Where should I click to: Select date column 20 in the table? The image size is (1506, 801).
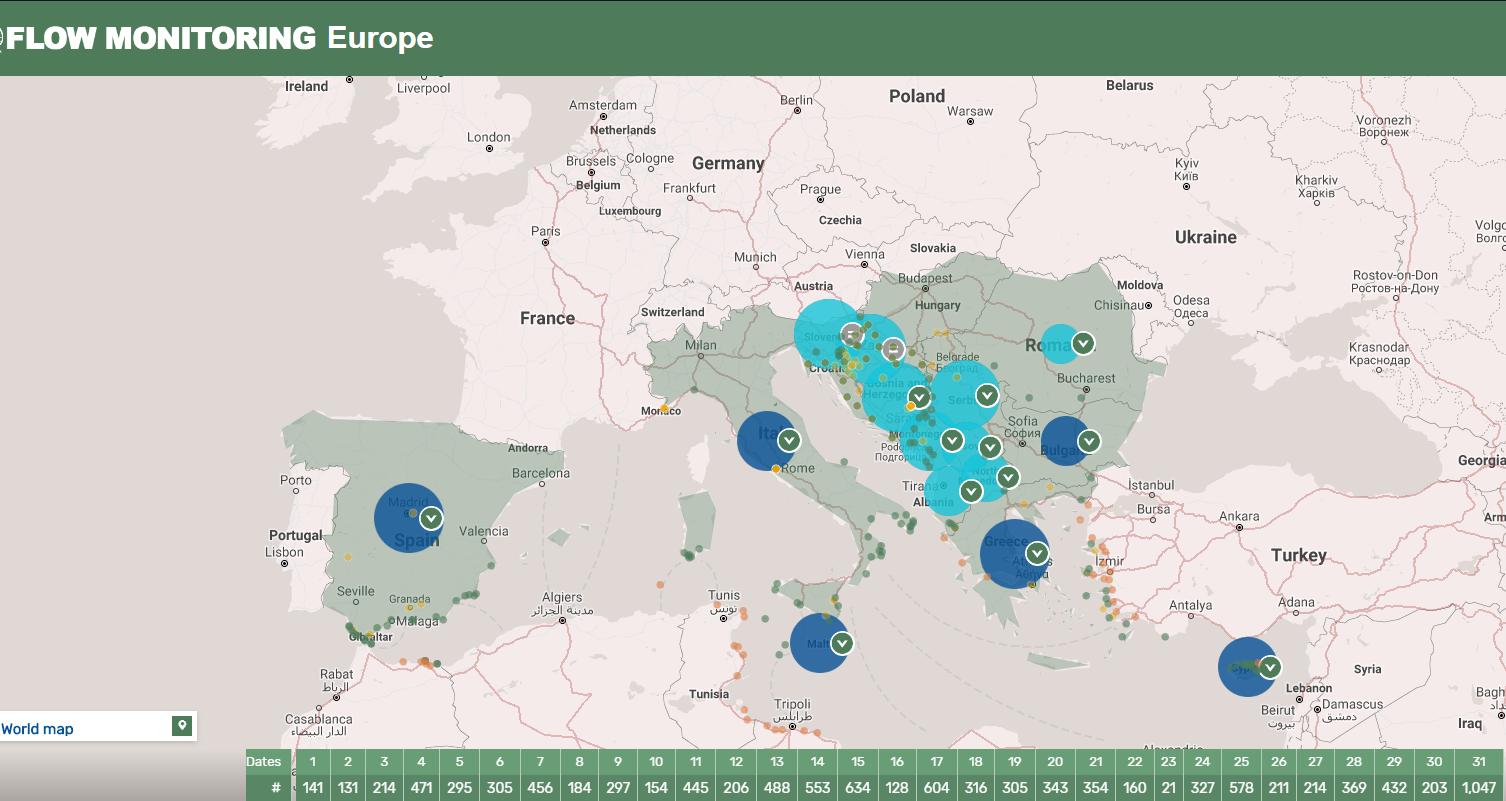tap(1055, 762)
